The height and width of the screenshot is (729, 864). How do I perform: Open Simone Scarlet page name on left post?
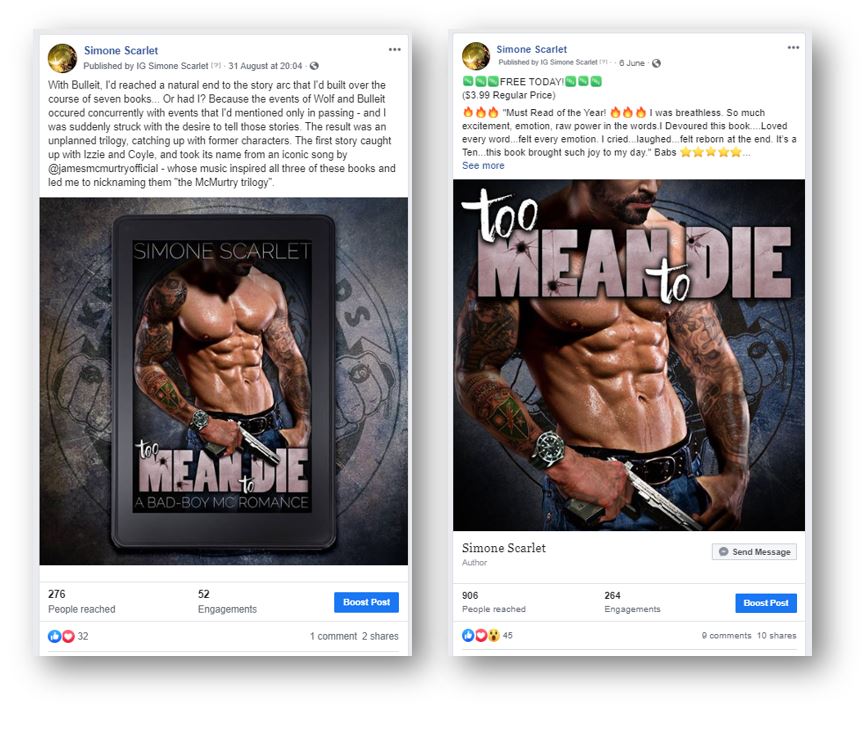pos(121,51)
